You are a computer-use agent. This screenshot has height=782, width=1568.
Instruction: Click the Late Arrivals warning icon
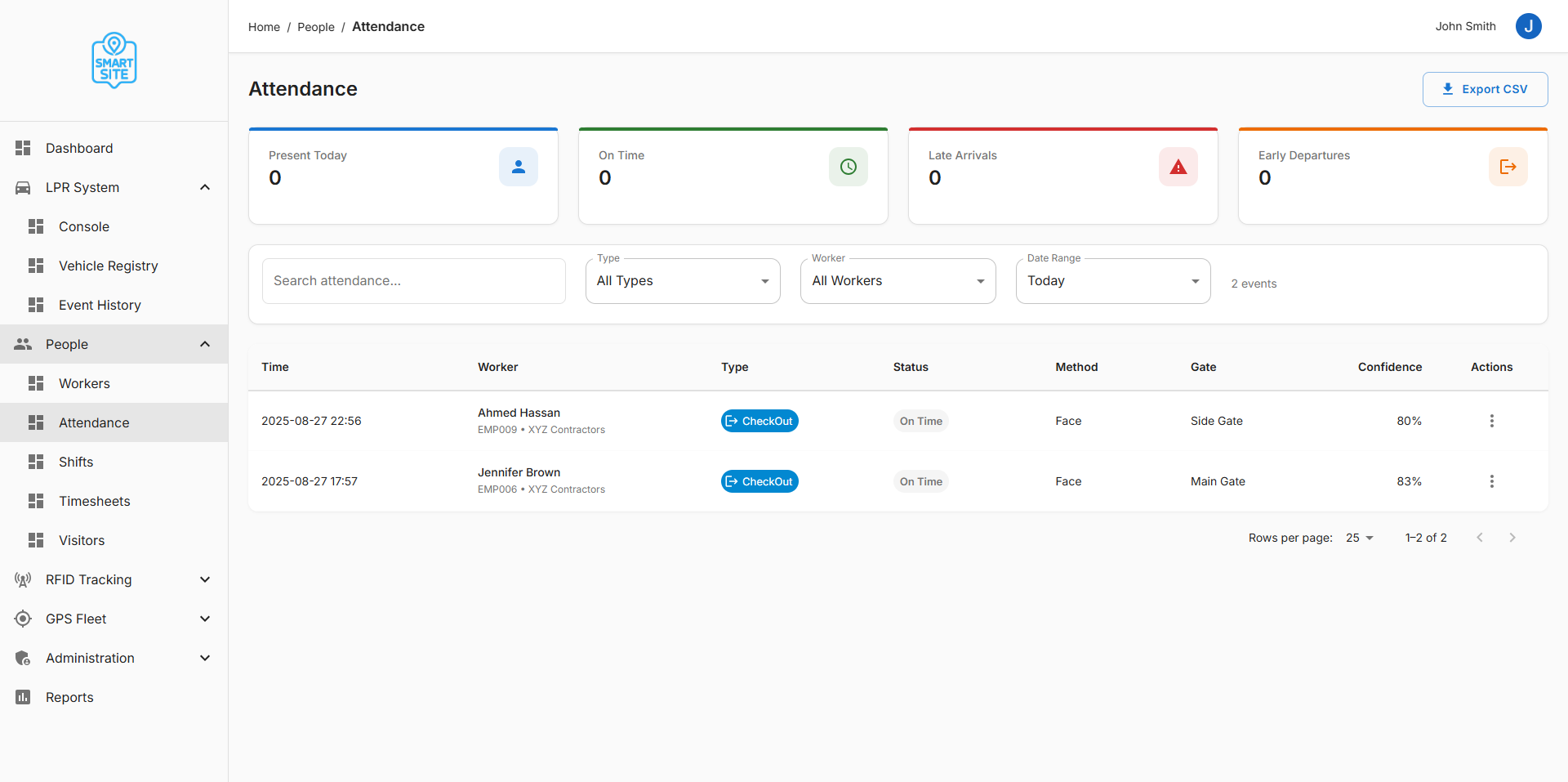pos(1178,167)
